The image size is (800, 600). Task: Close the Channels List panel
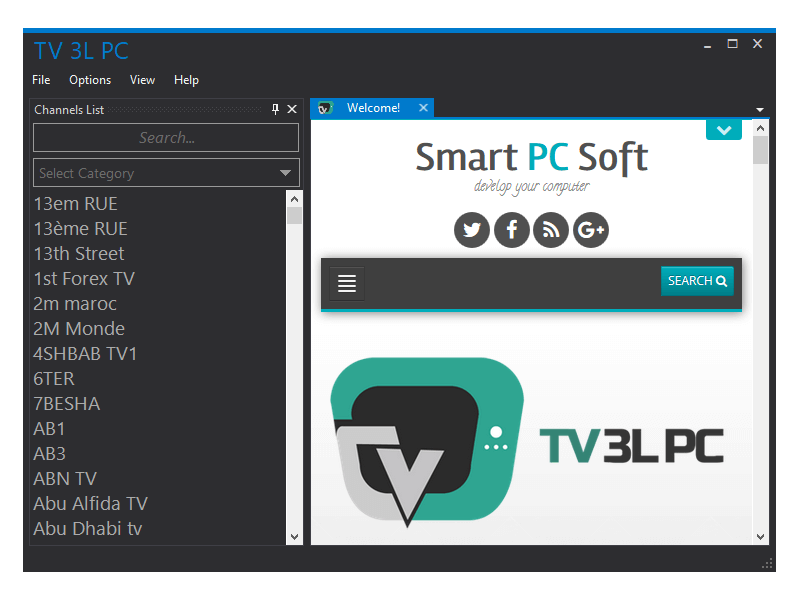(x=292, y=109)
